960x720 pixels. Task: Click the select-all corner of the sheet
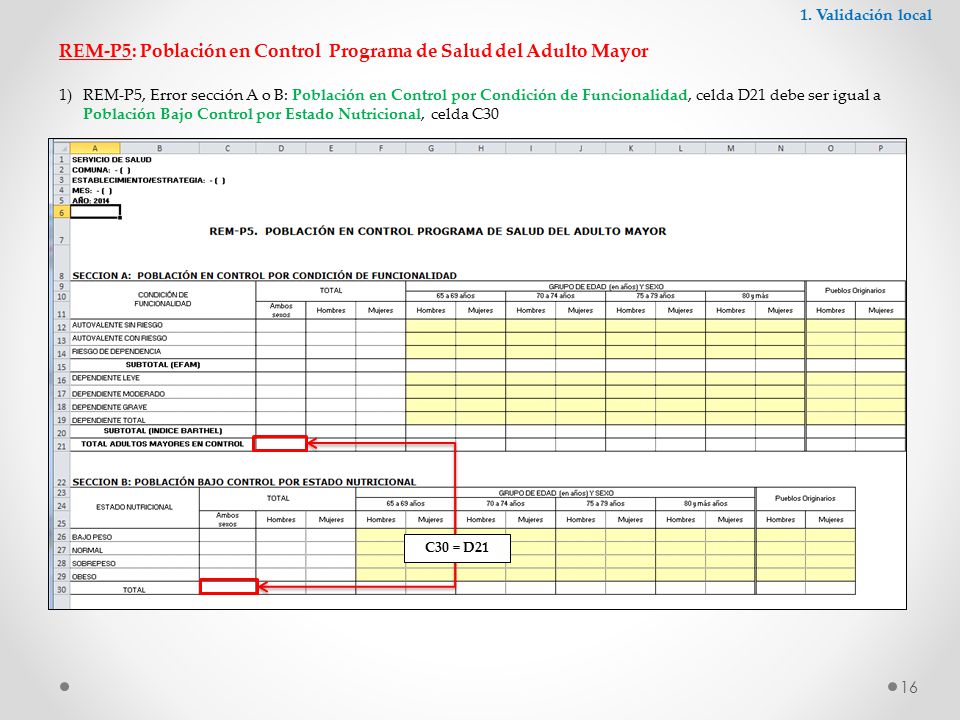[x=61, y=148]
